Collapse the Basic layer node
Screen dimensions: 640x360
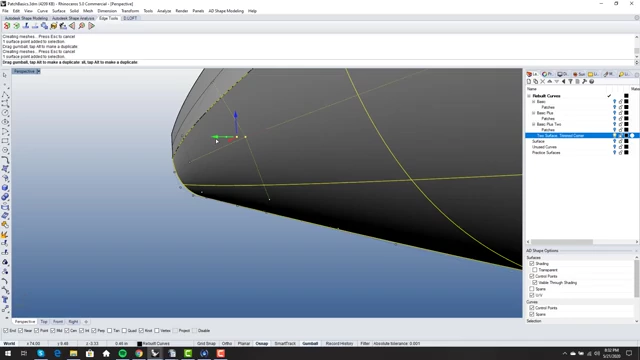(x=533, y=102)
